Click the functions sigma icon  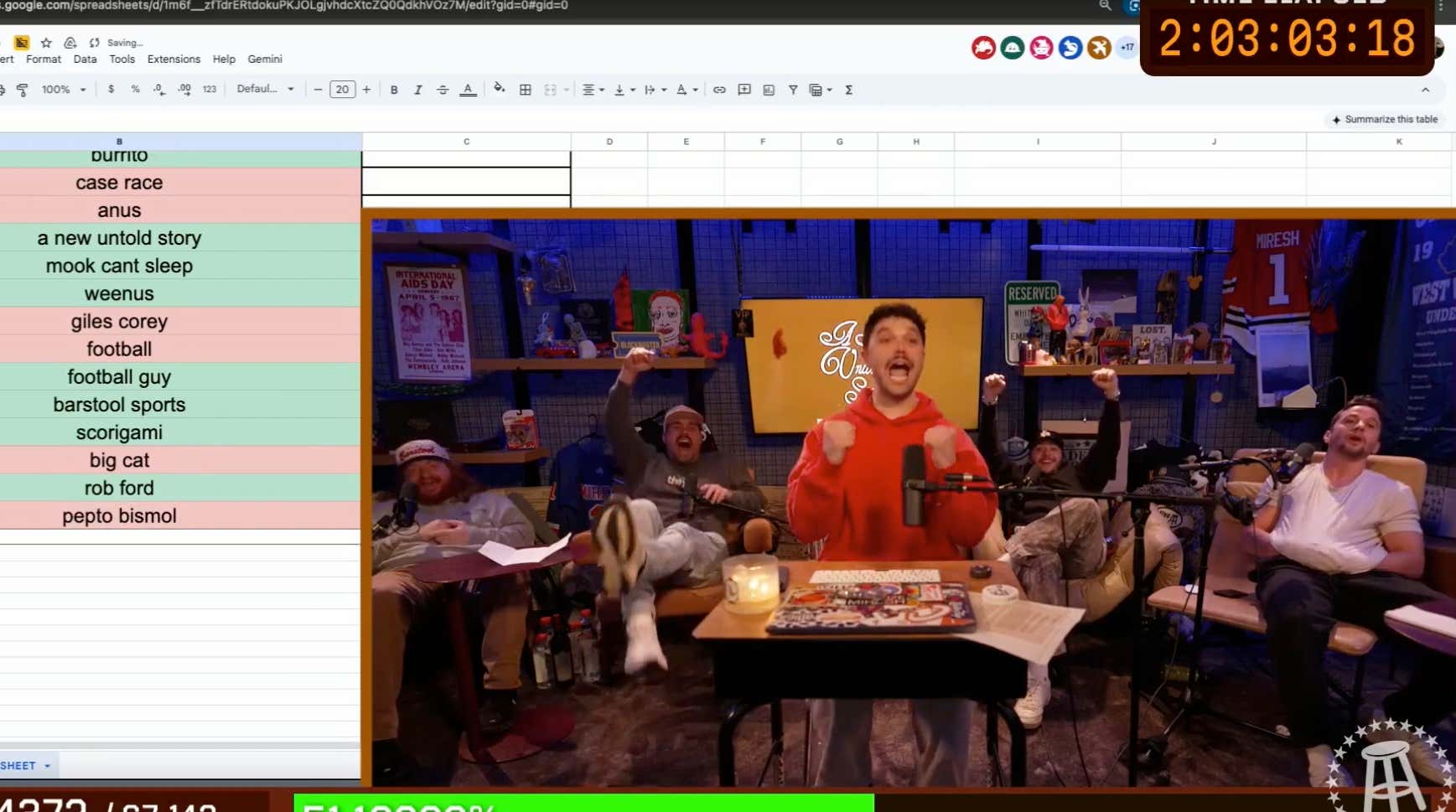pos(848,90)
